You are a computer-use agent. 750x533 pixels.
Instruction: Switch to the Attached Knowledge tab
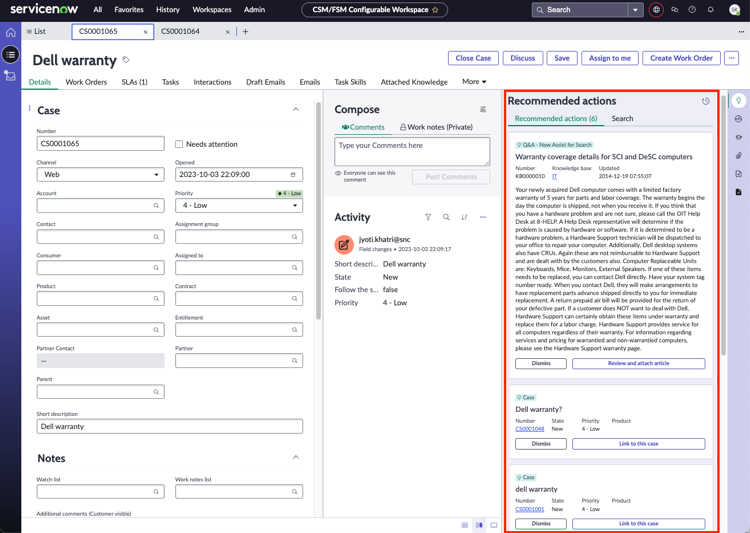(414, 82)
